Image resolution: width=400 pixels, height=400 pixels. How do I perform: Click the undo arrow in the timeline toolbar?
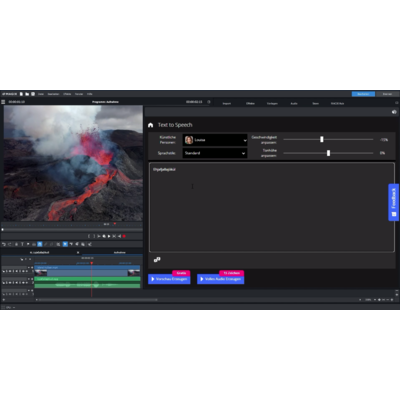coord(4,244)
